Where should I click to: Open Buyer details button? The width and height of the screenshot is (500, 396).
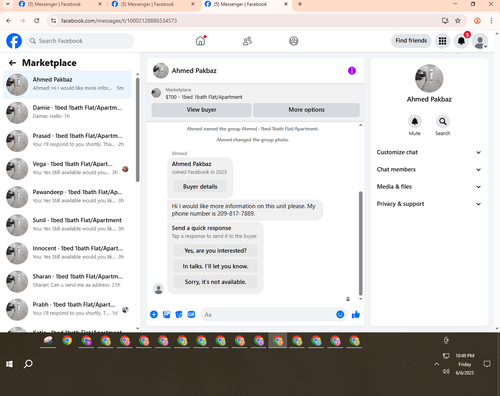coord(200,187)
